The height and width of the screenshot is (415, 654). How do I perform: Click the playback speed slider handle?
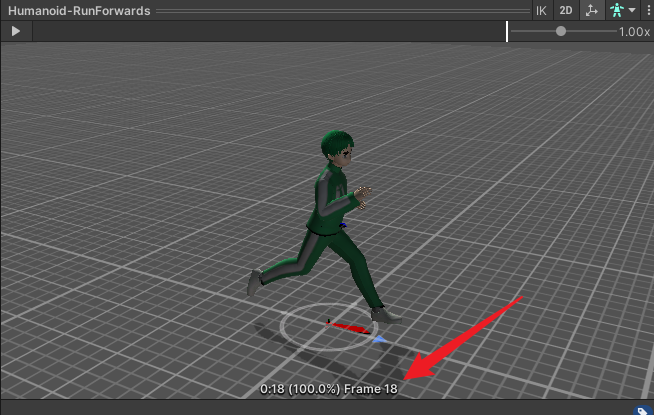(x=561, y=31)
